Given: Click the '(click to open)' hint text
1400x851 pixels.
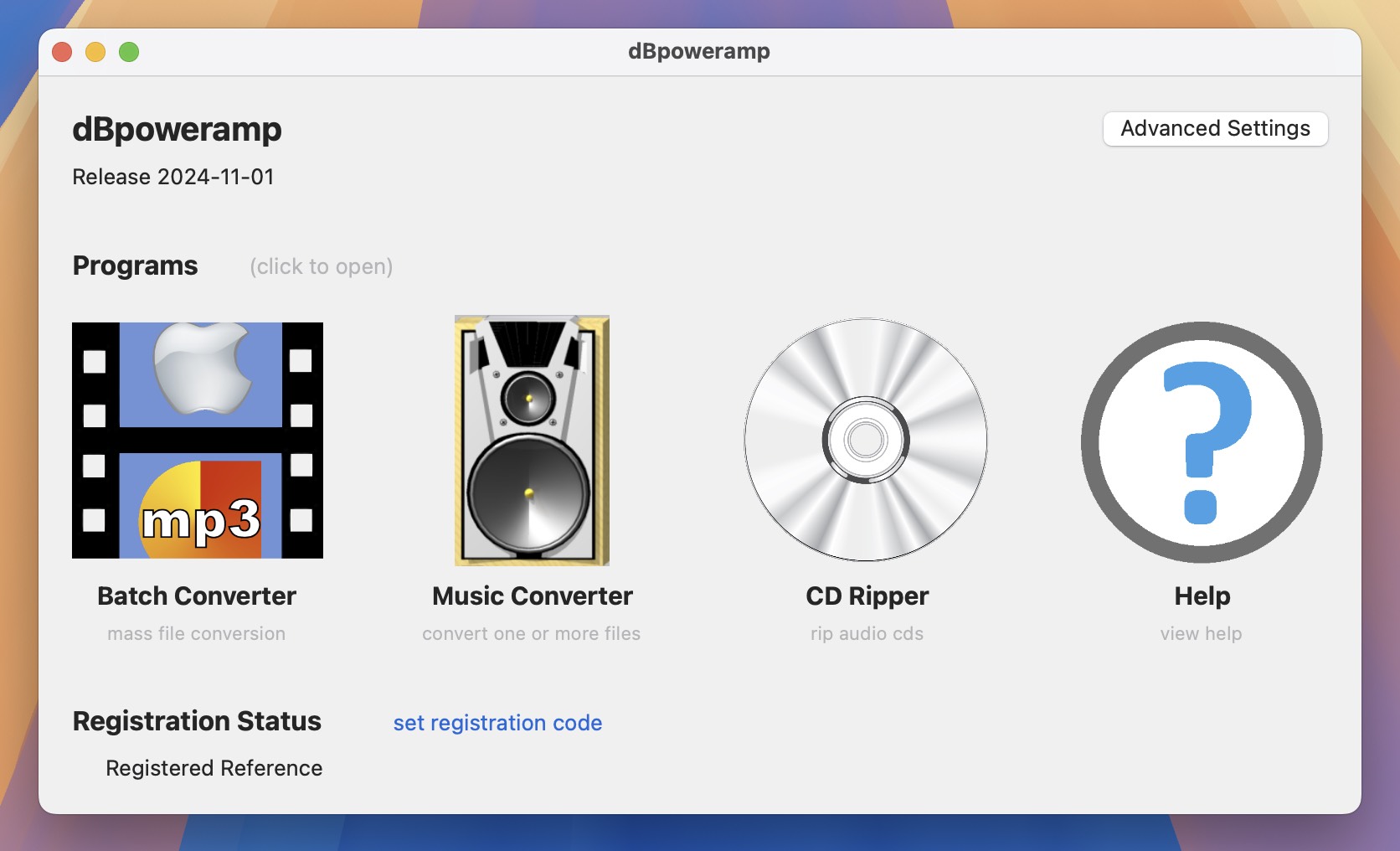Looking at the screenshot, I should coord(322,266).
